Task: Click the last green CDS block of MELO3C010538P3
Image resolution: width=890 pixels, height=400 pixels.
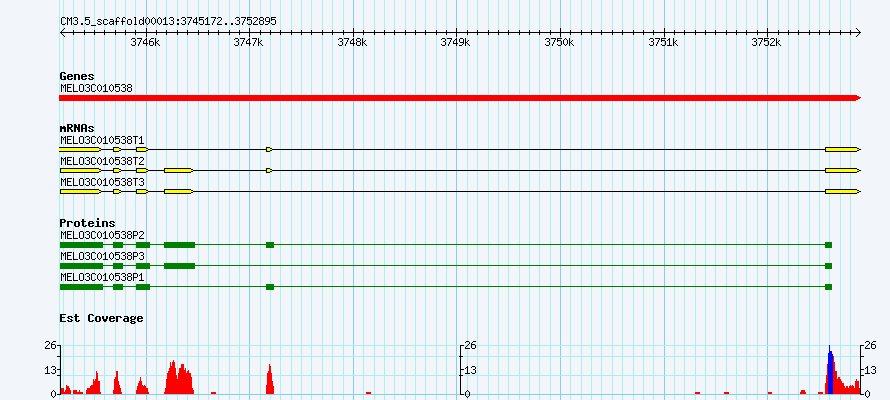Action: tap(829, 266)
